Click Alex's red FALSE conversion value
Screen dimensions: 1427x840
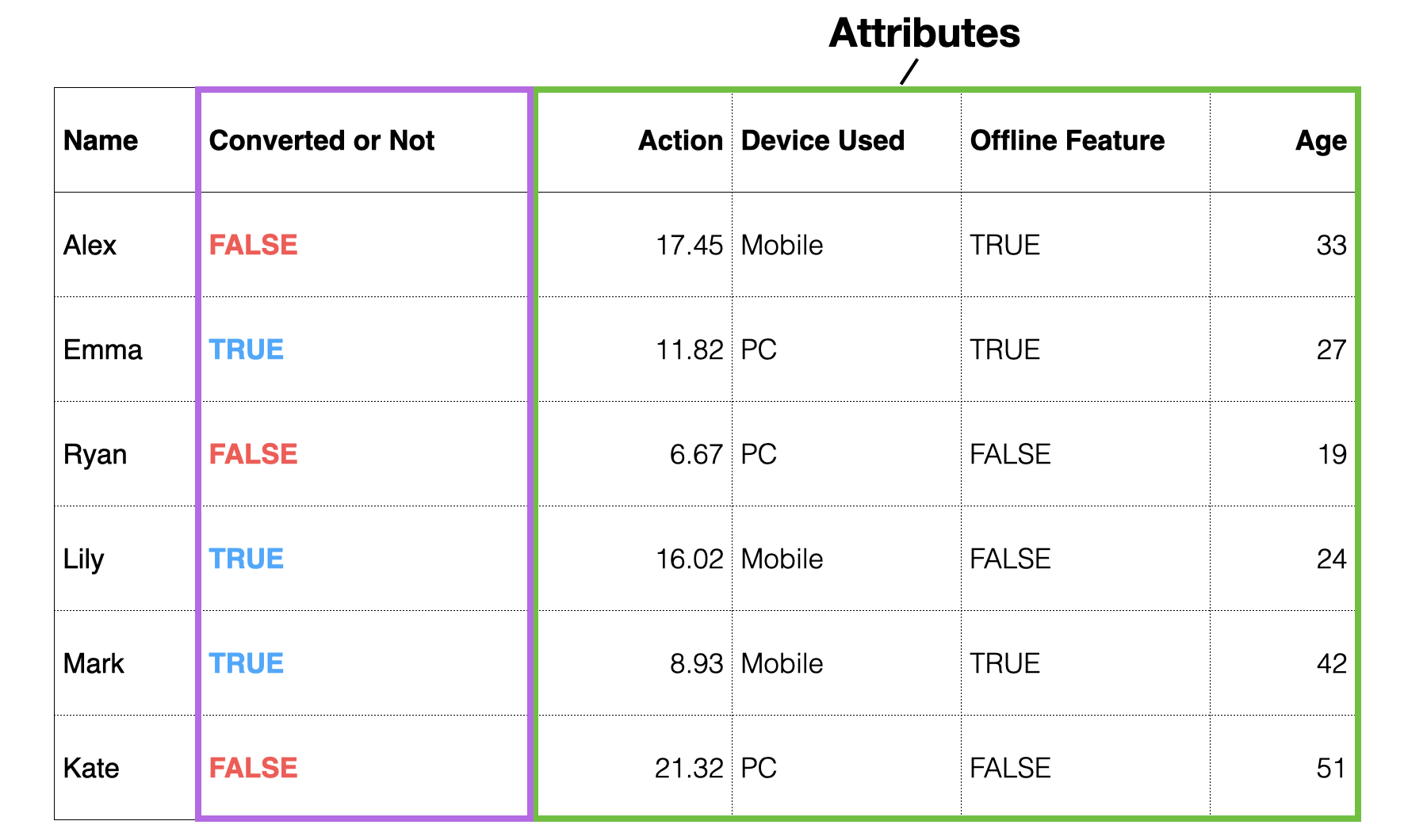tap(254, 245)
